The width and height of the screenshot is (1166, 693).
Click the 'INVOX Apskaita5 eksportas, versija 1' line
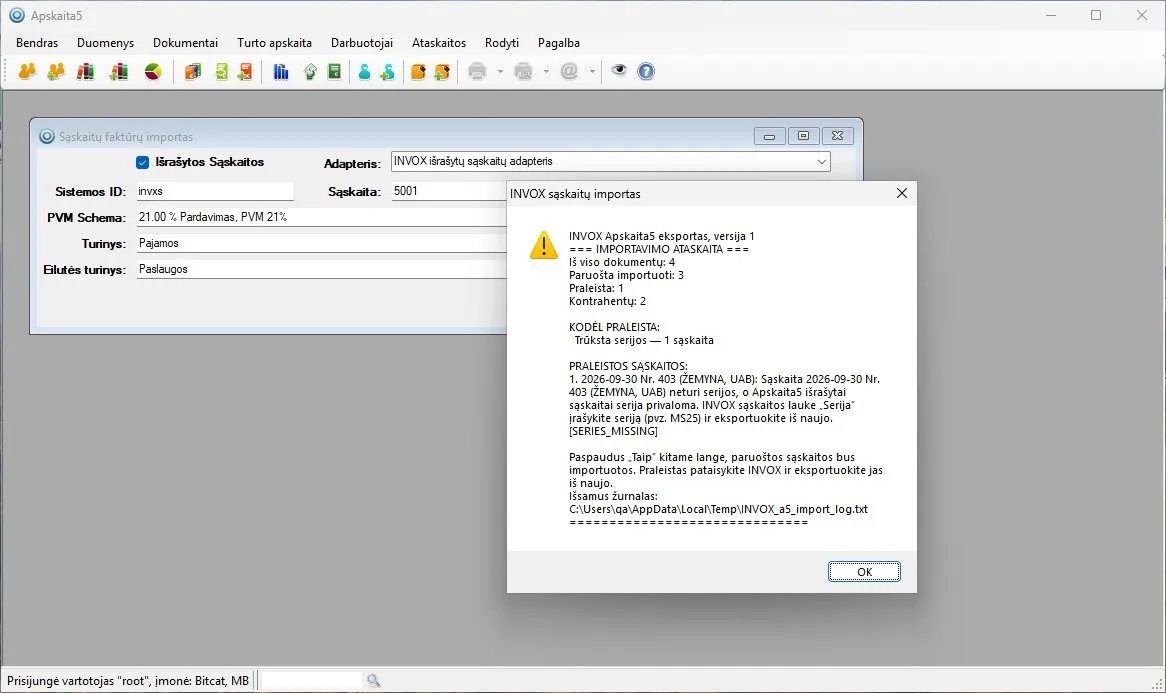point(662,236)
